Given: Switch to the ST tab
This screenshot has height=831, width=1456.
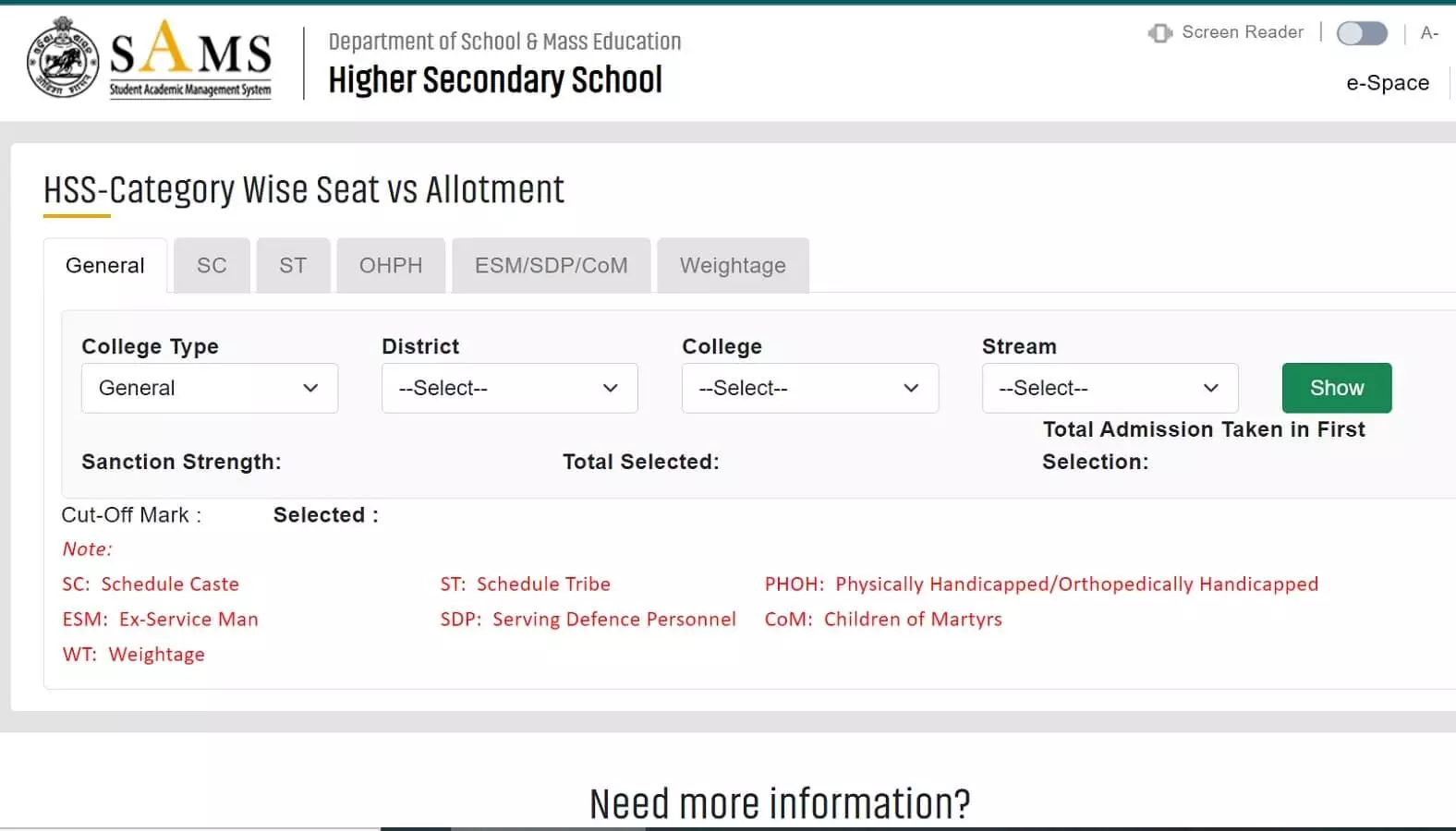Looking at the screenshot, I should [293, 266].
